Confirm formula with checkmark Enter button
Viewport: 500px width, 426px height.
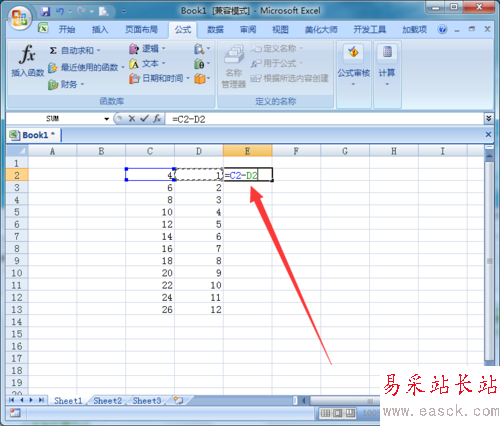click(x=144, y=118)
